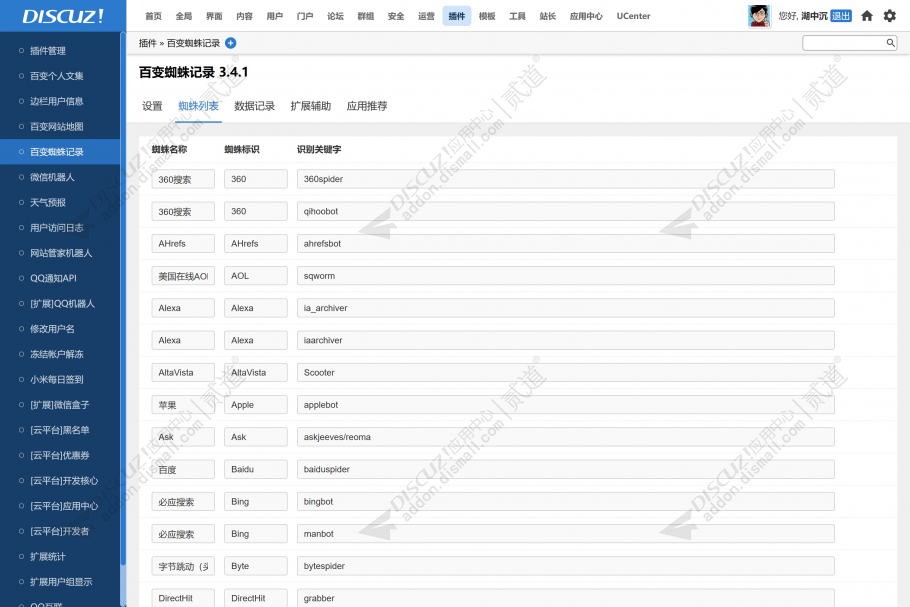
Task: Open the 论坛 top menu
Action: (x=335, y=16)
